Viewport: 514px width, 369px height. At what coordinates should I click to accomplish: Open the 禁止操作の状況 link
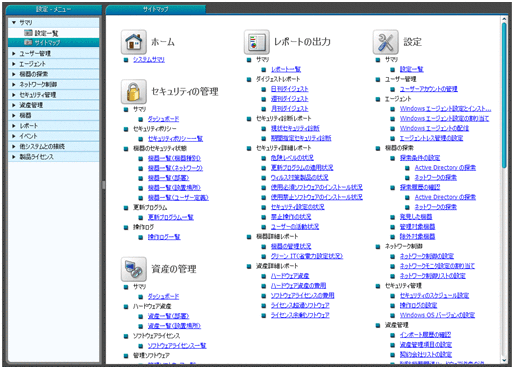click(291, 217)
